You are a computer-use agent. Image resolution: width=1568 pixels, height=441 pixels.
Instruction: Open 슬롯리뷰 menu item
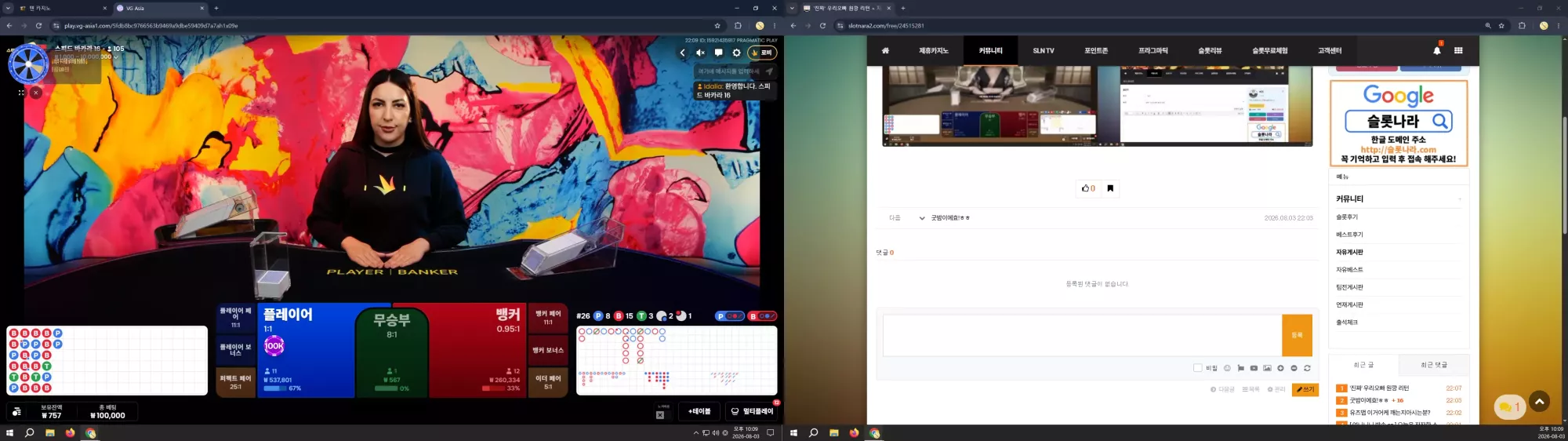[x=1210, y=50]
